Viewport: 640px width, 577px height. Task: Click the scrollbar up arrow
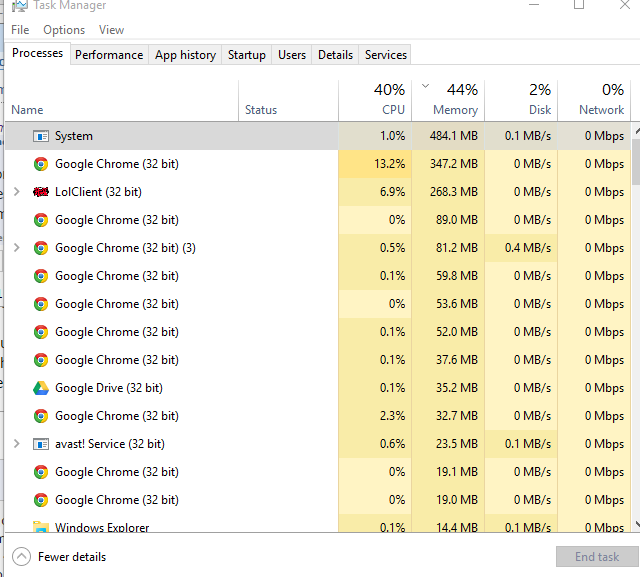(636, 131)
